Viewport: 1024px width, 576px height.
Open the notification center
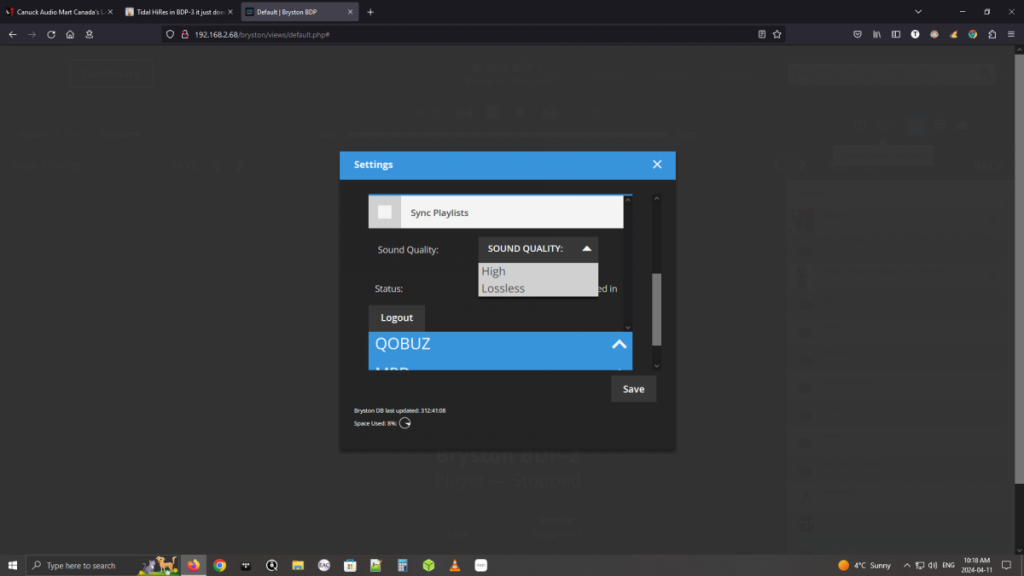(x=1006, y=566)
